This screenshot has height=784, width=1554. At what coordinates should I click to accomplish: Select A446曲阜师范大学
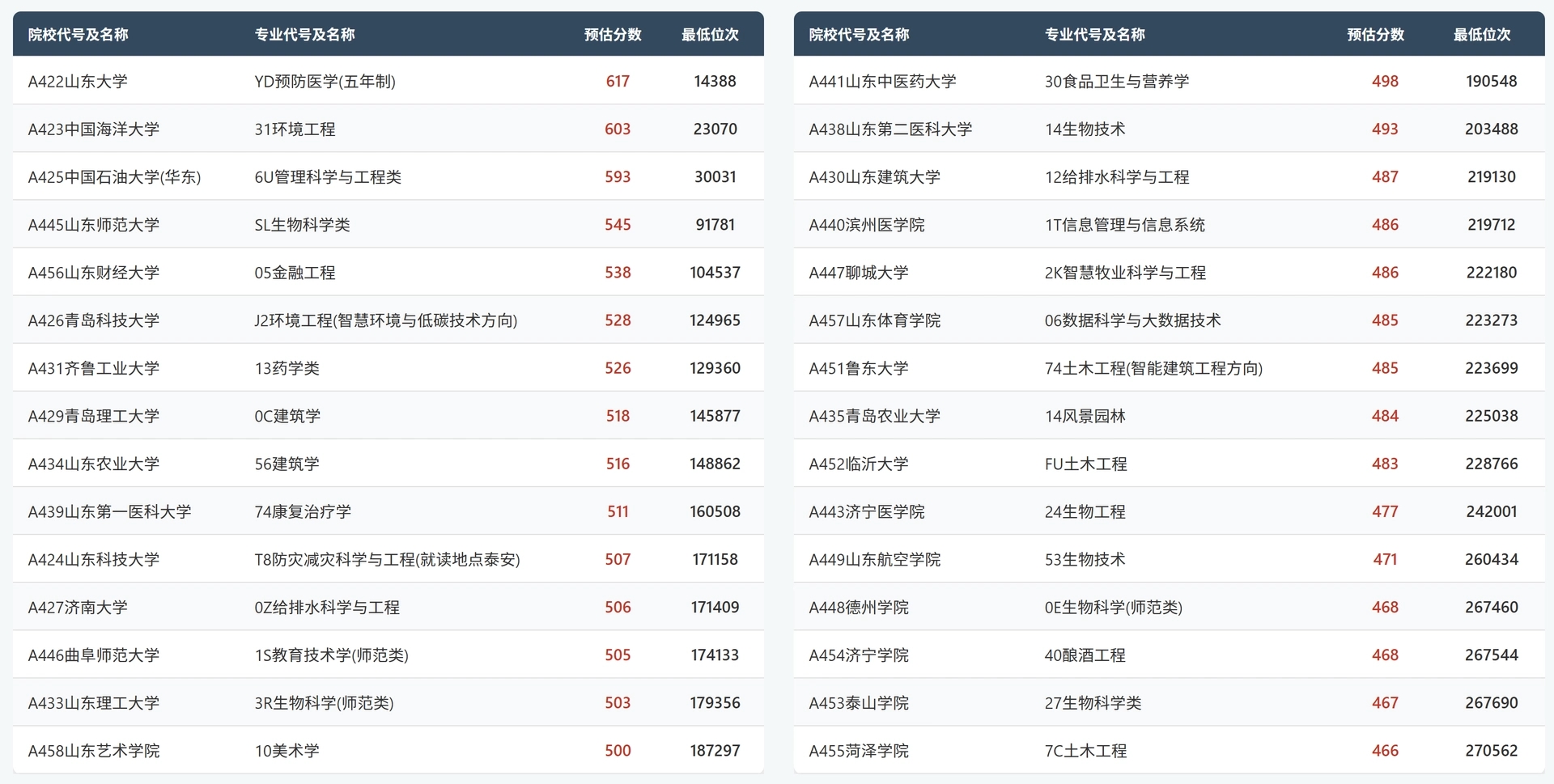[93, 654]
